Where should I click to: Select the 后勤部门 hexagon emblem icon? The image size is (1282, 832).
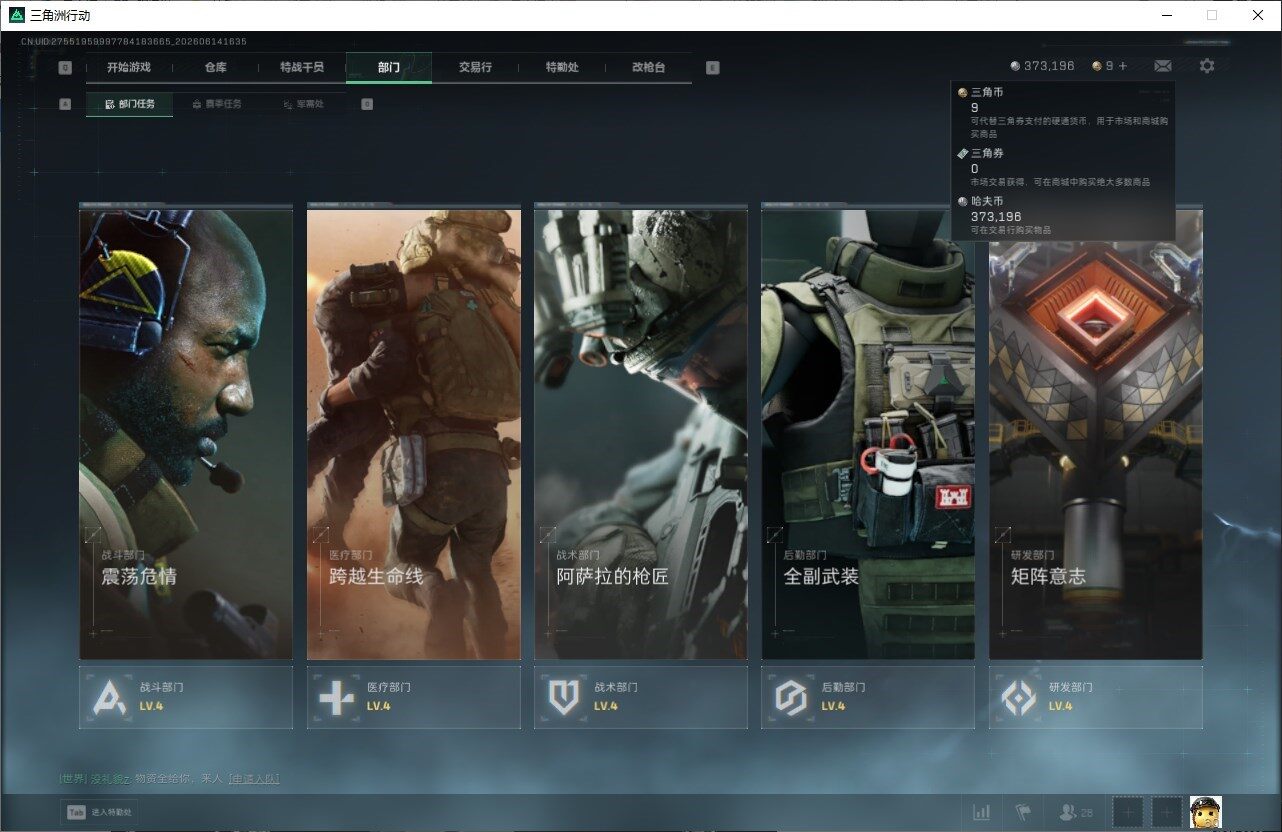pos(791,697)
